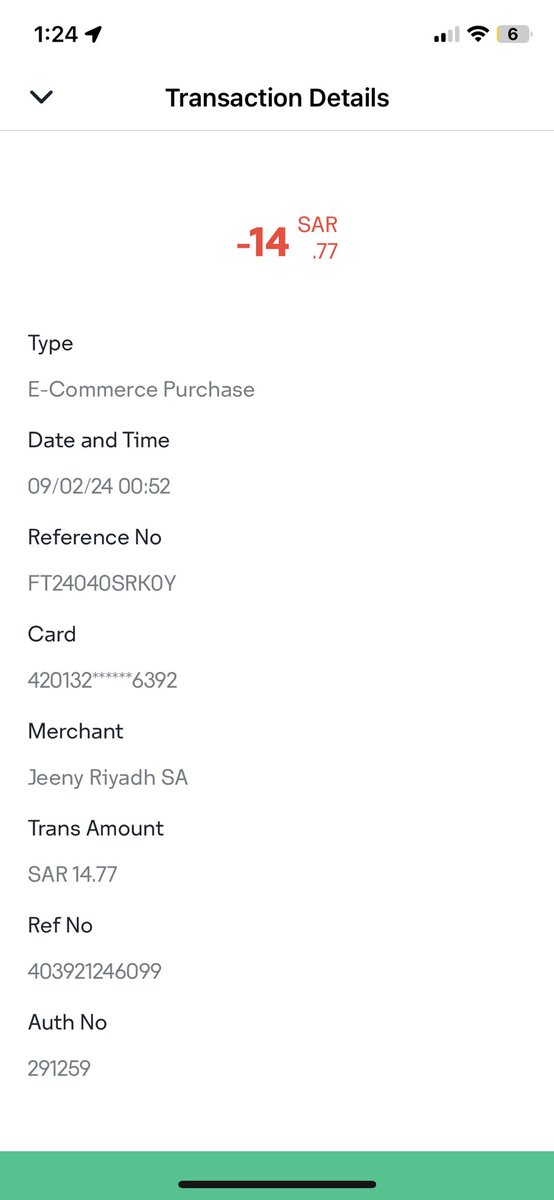
Task: Collapse the Transaction Details screen with the down chevron
Action: coord(41,97)
